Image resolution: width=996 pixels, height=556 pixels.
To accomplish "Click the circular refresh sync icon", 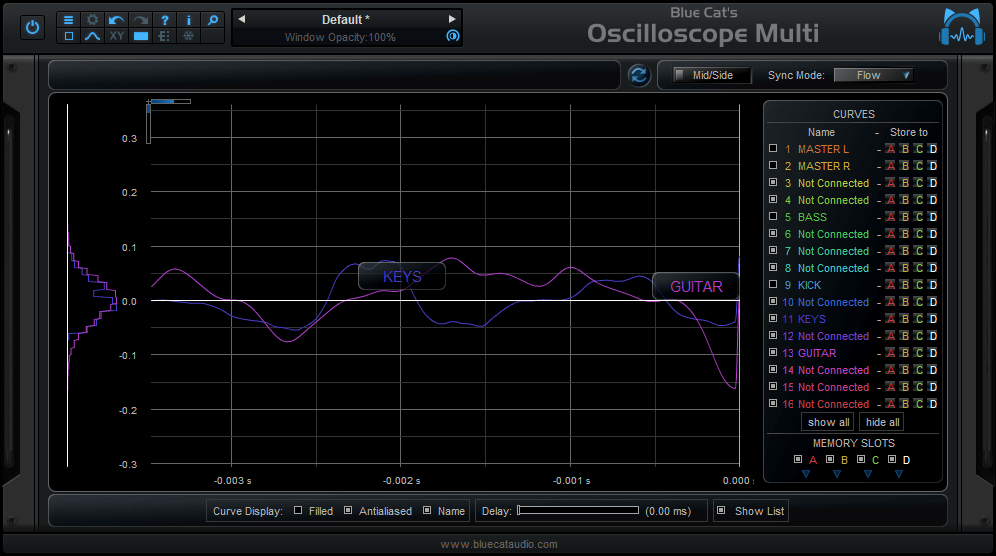I will tap(639, 75).
